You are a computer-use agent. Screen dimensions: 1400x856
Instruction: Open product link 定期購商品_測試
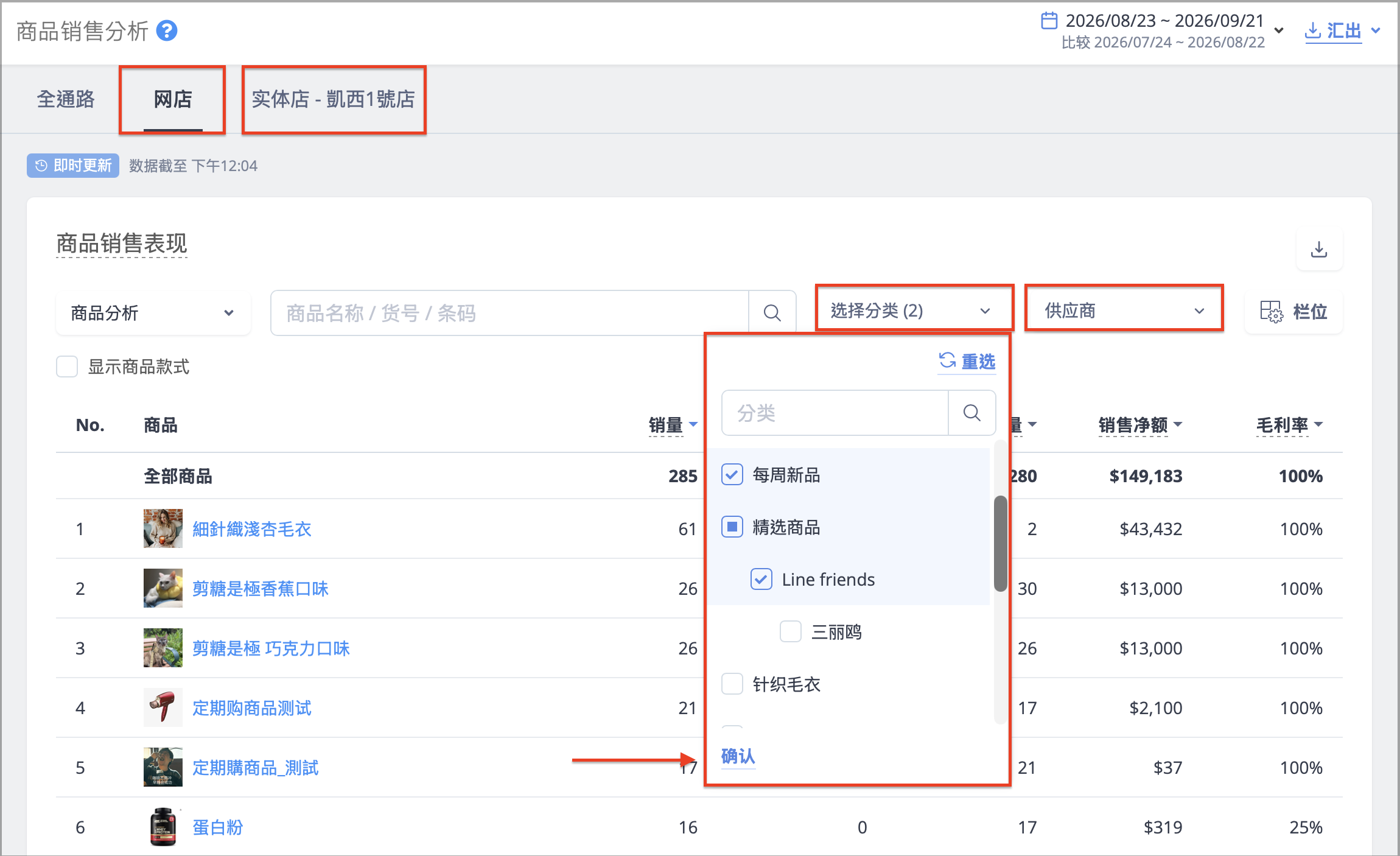pos(255,767)
